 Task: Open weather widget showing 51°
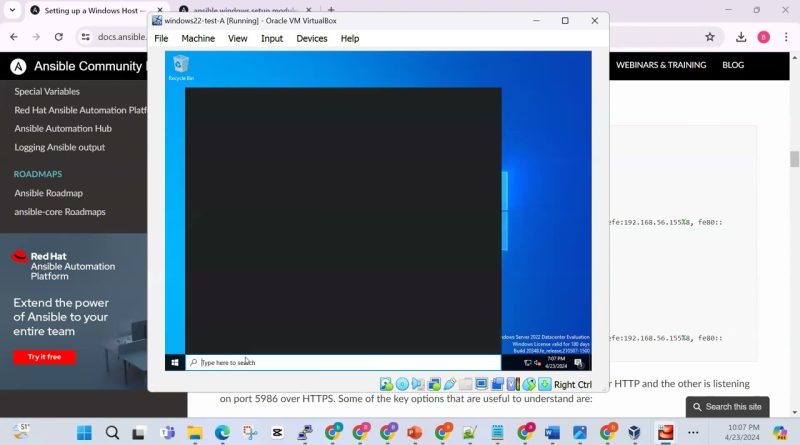click(21, 432)
